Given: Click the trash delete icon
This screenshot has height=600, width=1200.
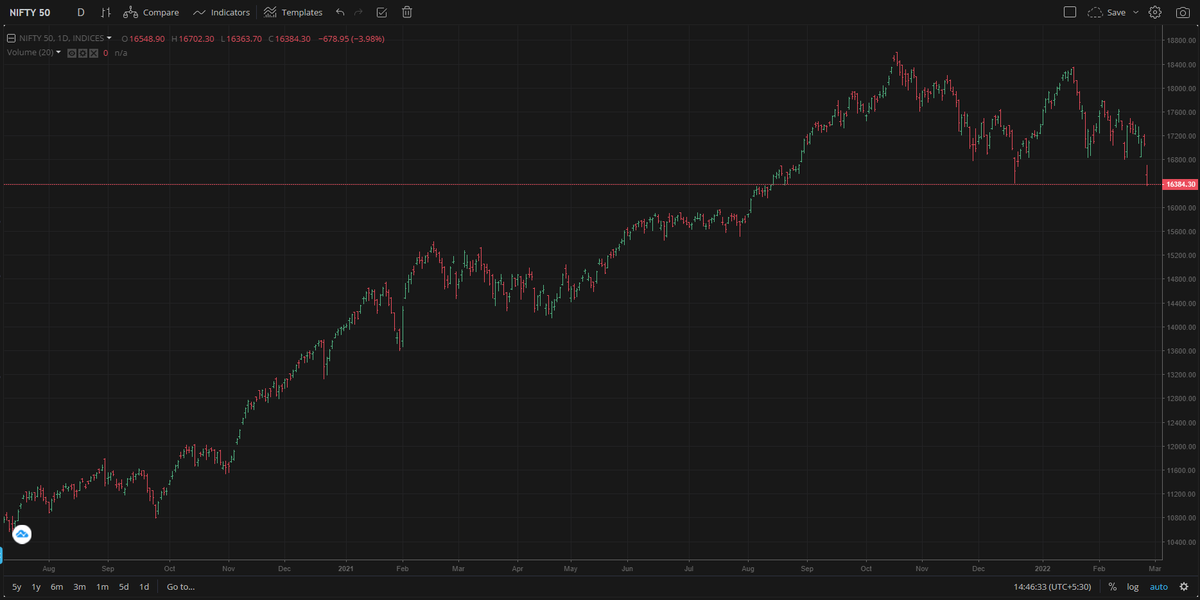Looking at the screenshot, I should 407,12.
